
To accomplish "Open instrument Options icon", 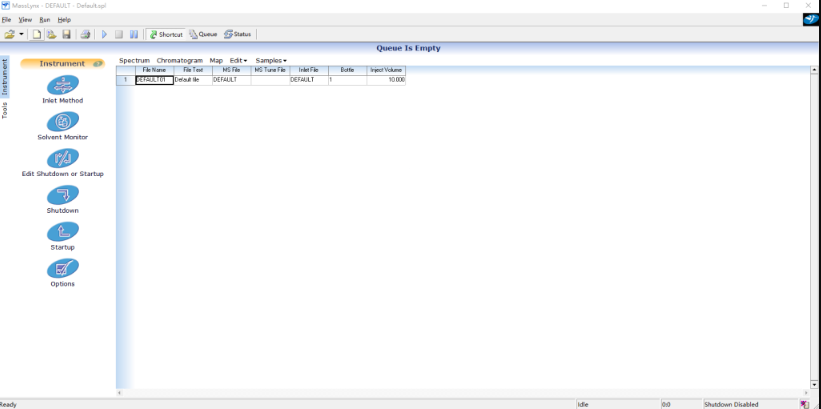I will tap(62, 269).
